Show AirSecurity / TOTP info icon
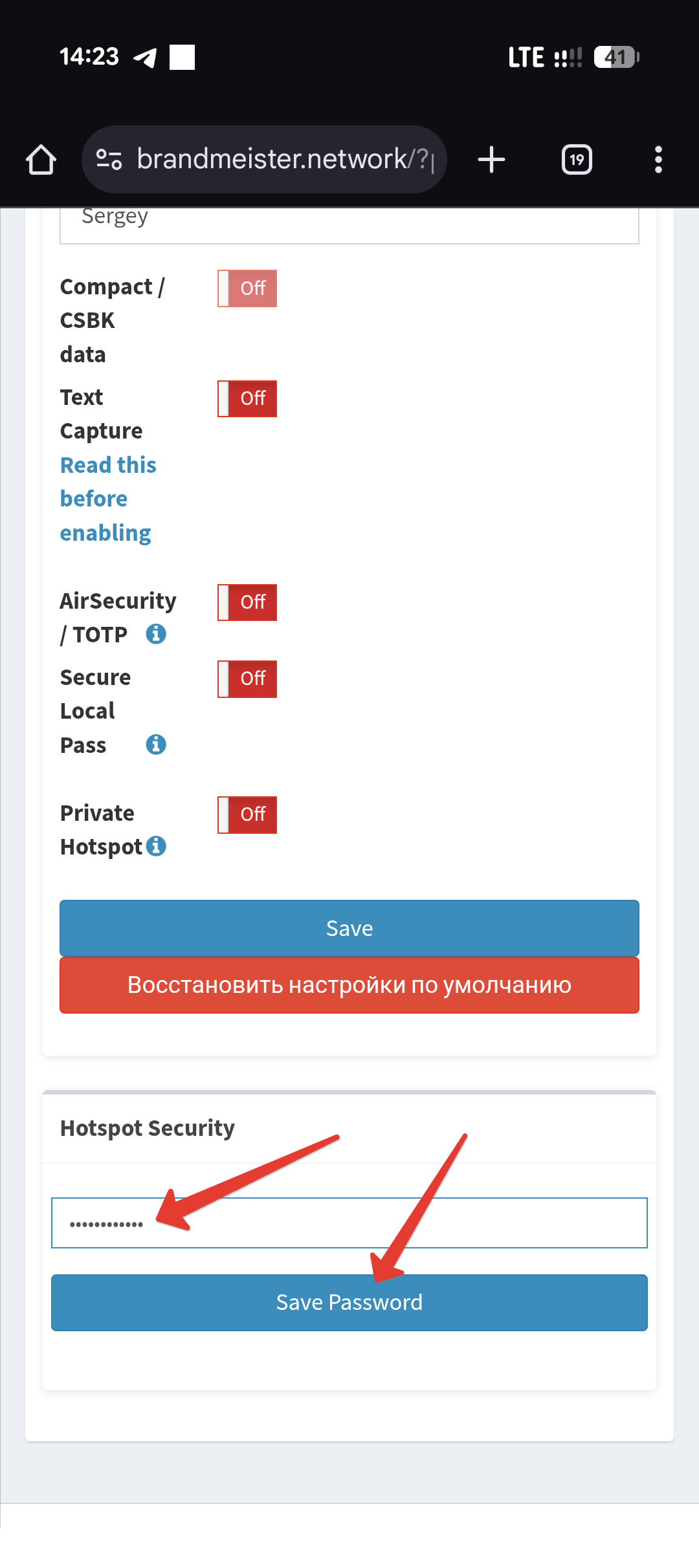 click(156, 634)
